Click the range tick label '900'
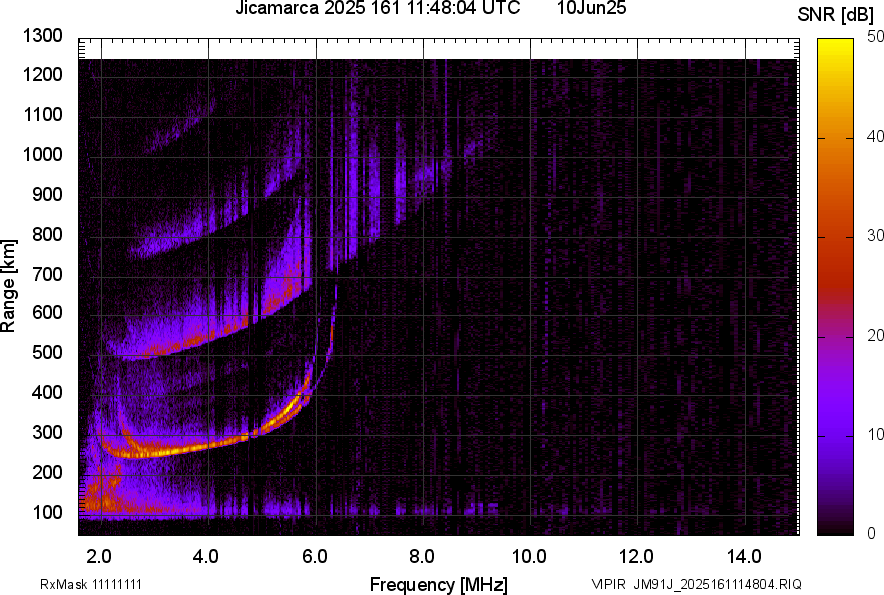The image size is (884, 595). click(47, 194)
